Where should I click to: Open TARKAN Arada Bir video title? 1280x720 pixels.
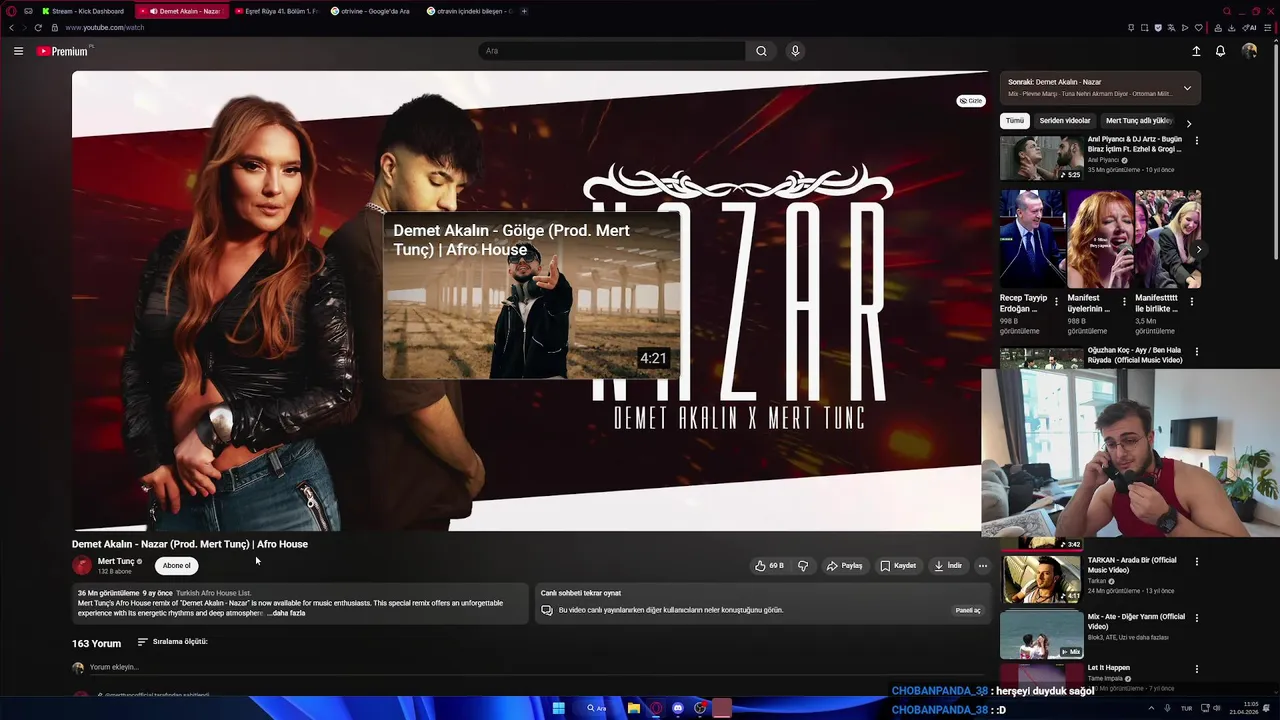click(x=1132, y=565)
